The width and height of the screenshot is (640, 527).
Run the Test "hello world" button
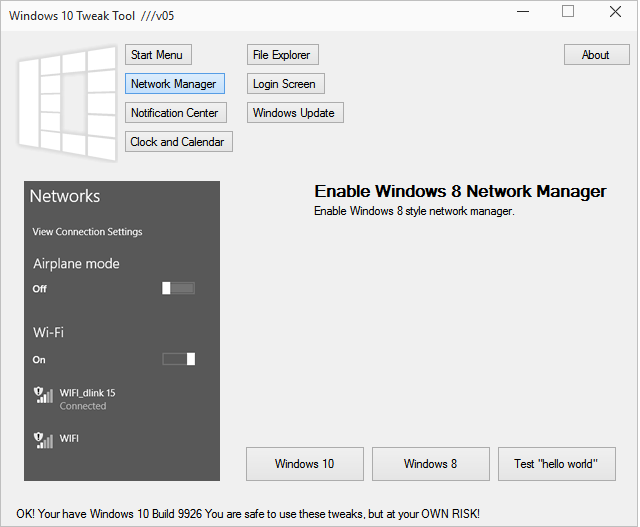coord(557,464)
